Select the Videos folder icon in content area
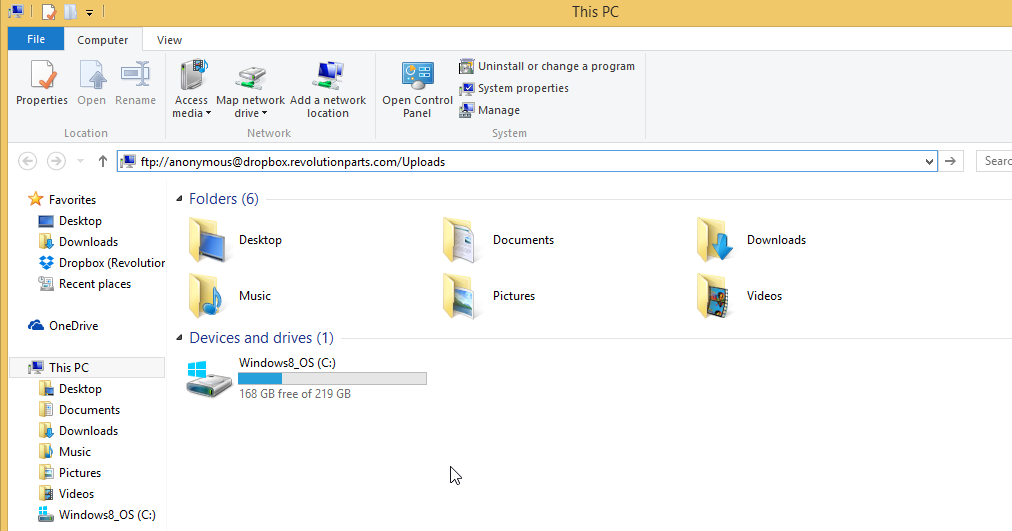 [x=715, y=296]
